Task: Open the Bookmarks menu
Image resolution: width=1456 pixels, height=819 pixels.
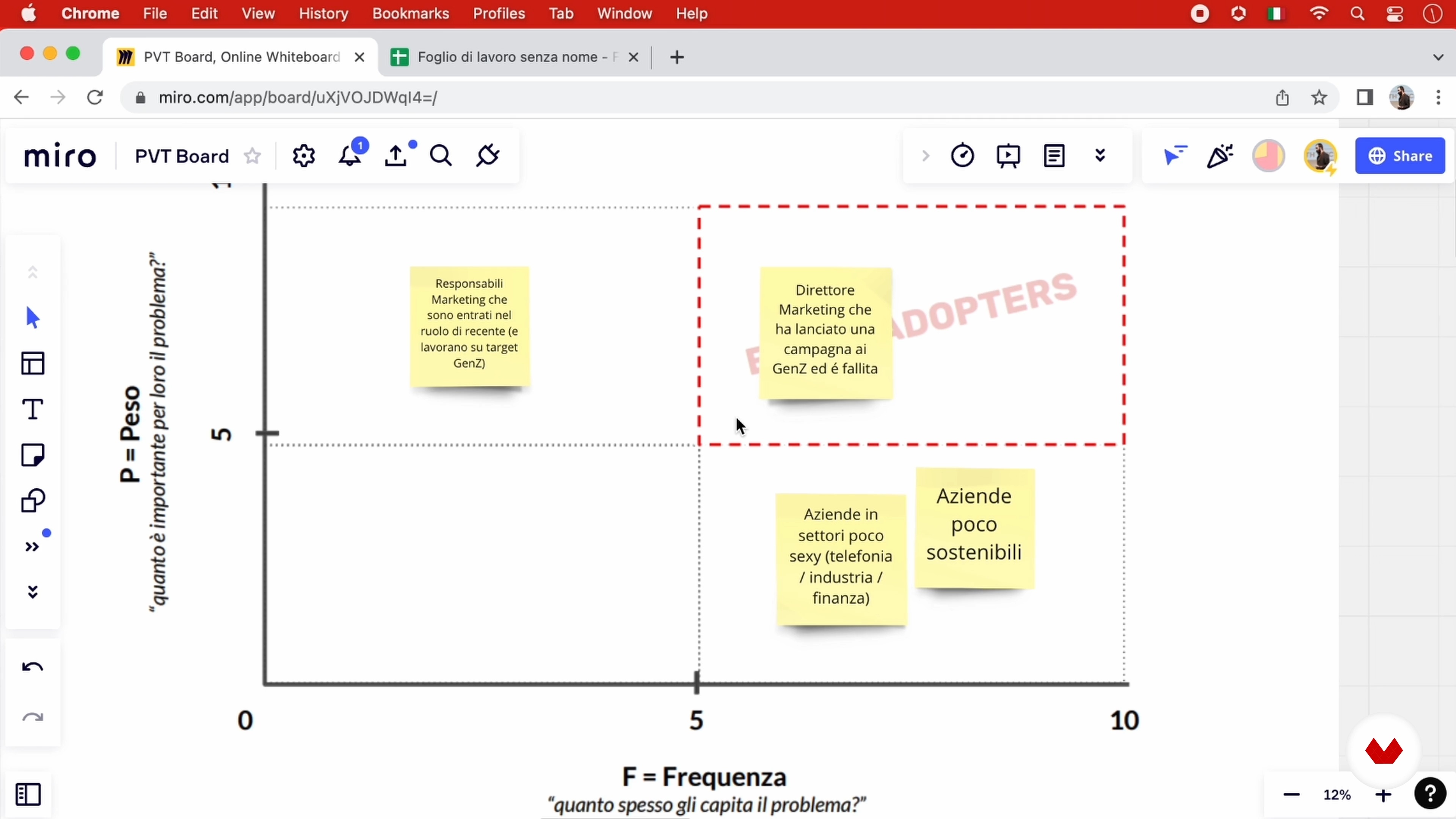Action: [410, 14]
